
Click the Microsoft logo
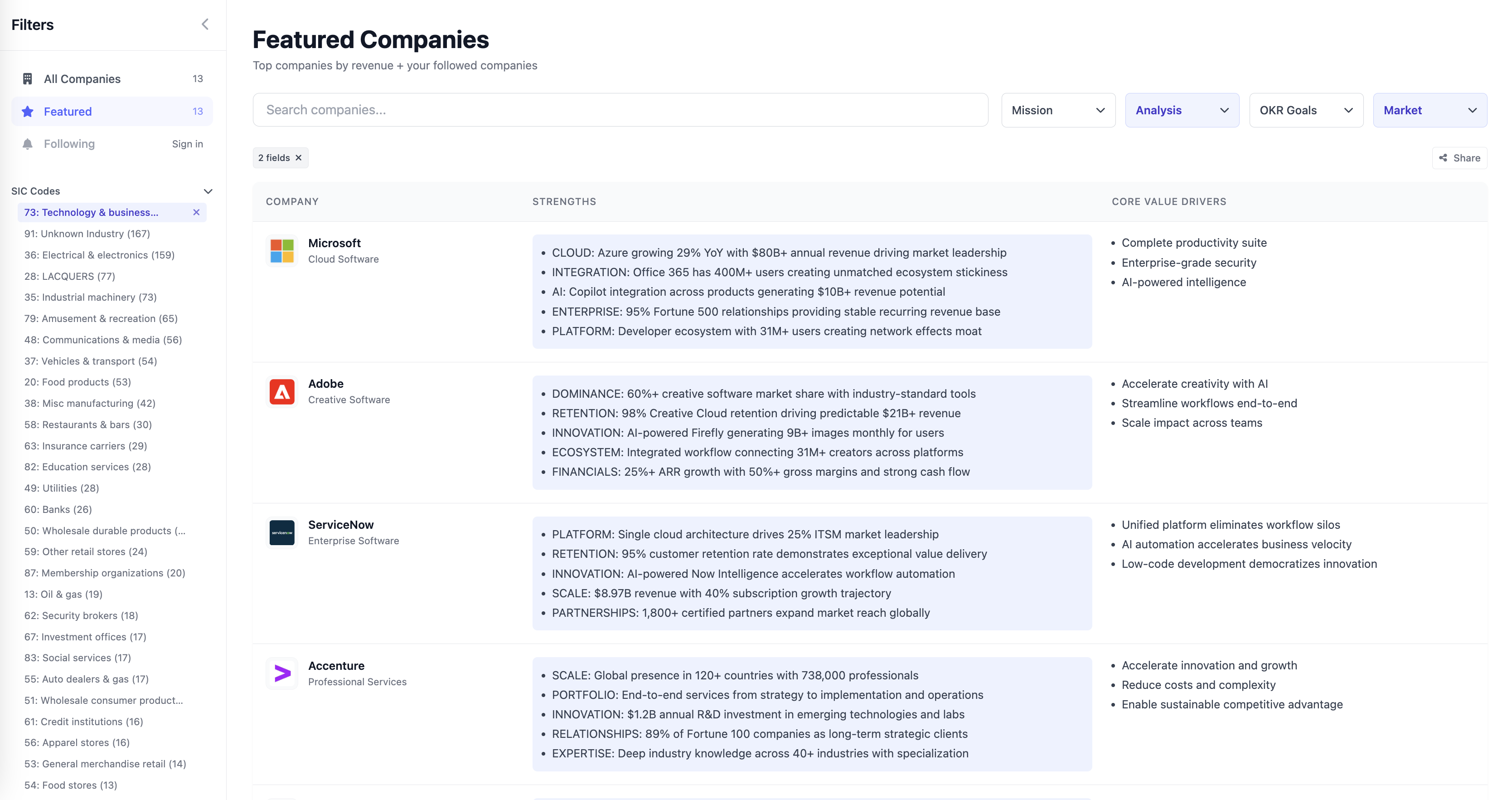pos(282,251)
